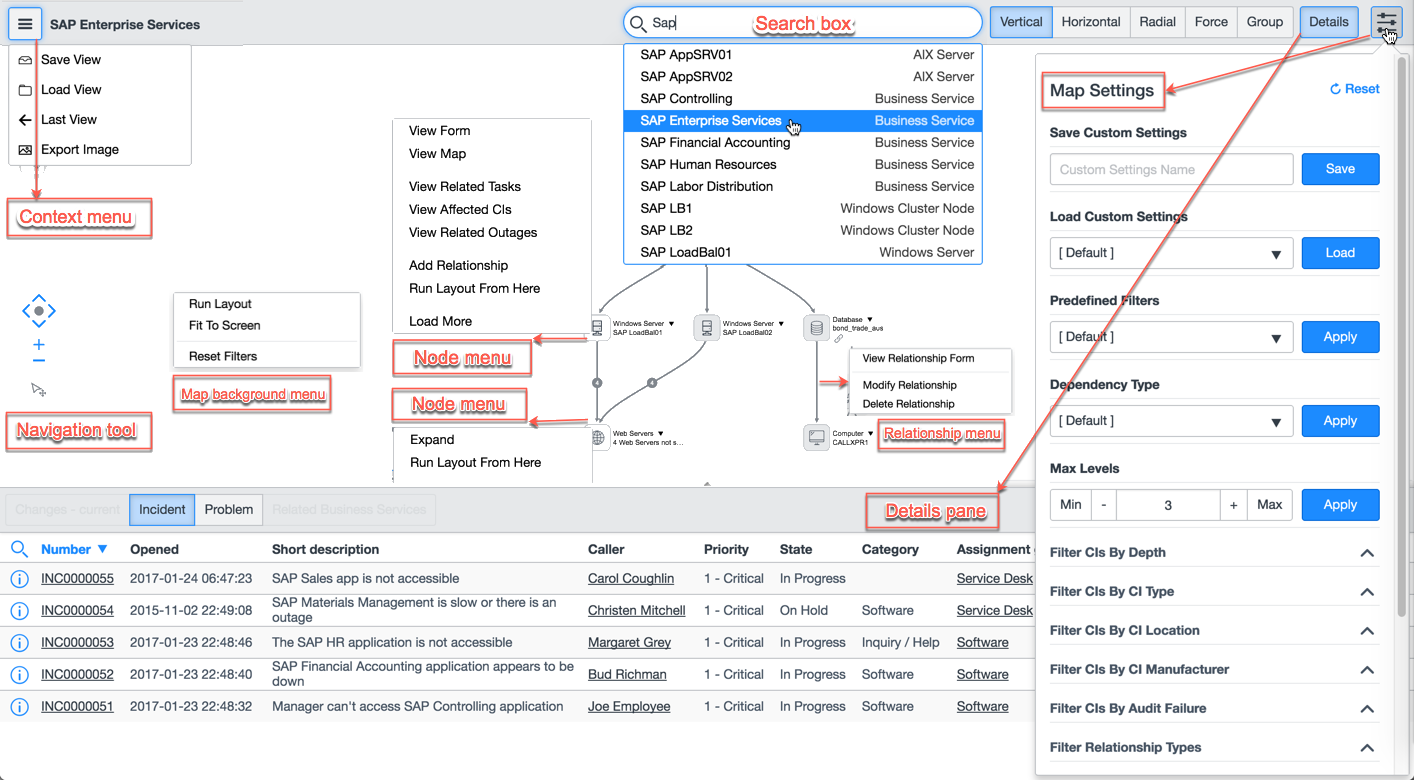This screenshot has height=780, width=1414.
Task: Open Dependency Type dropdown
Action: [x=1171, y=421]
